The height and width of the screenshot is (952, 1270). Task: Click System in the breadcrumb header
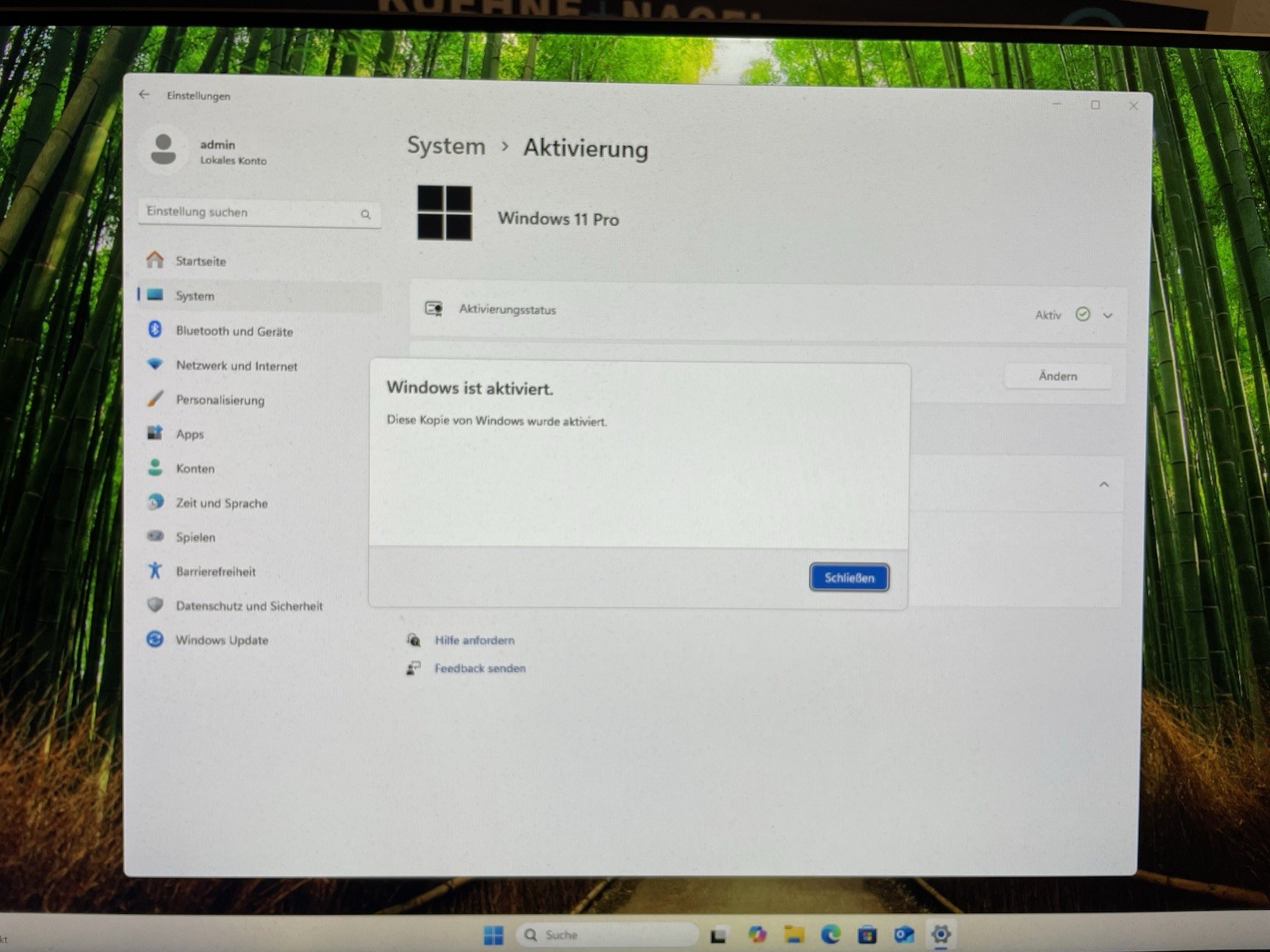(x=446, y=146)
